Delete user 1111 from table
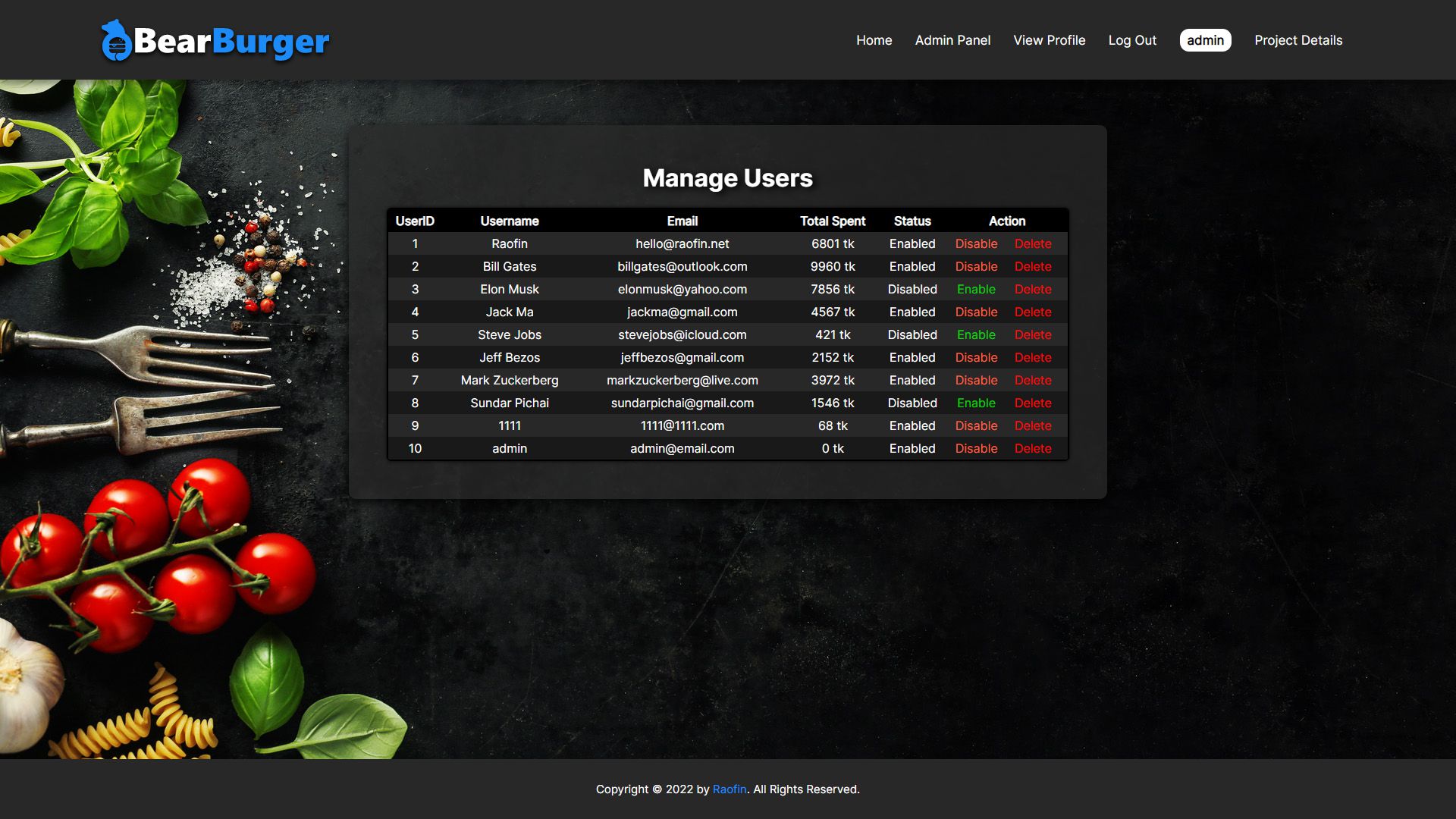Image resolution: width=1456 pixels, height=819 pixels. 1033,425
